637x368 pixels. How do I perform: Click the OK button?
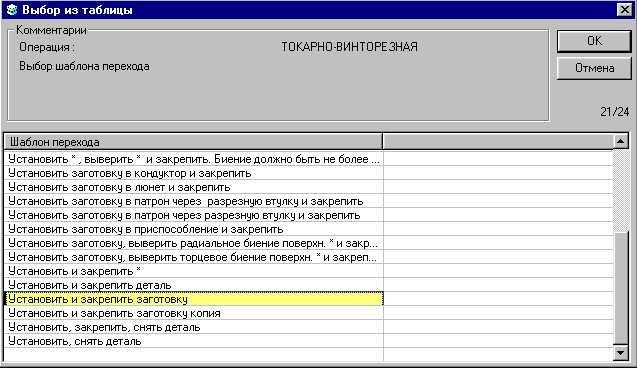click(594, 41)
